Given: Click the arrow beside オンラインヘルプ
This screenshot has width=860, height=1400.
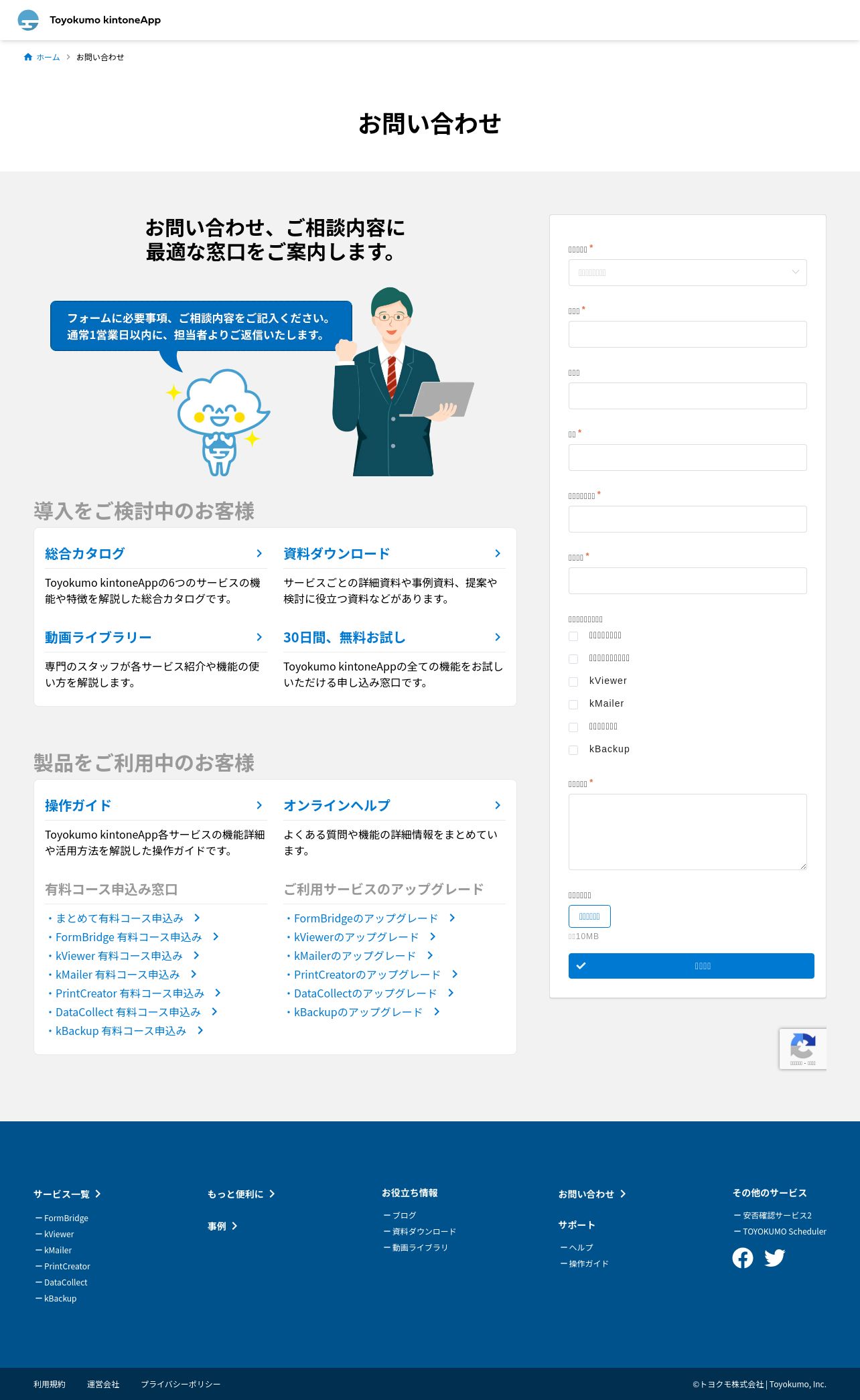Looking at the screenshot, I should (x=498, y=805).
